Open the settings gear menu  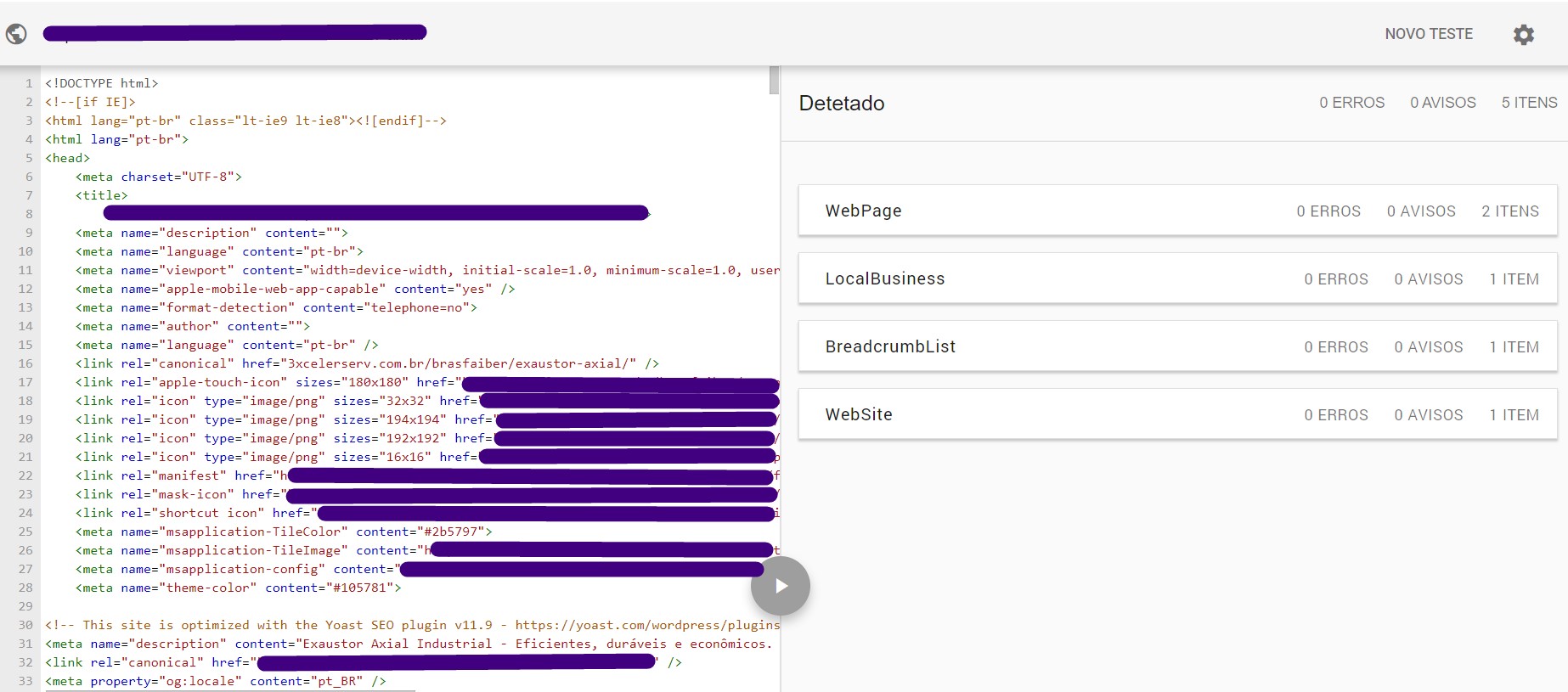[x=1523, y=35]
